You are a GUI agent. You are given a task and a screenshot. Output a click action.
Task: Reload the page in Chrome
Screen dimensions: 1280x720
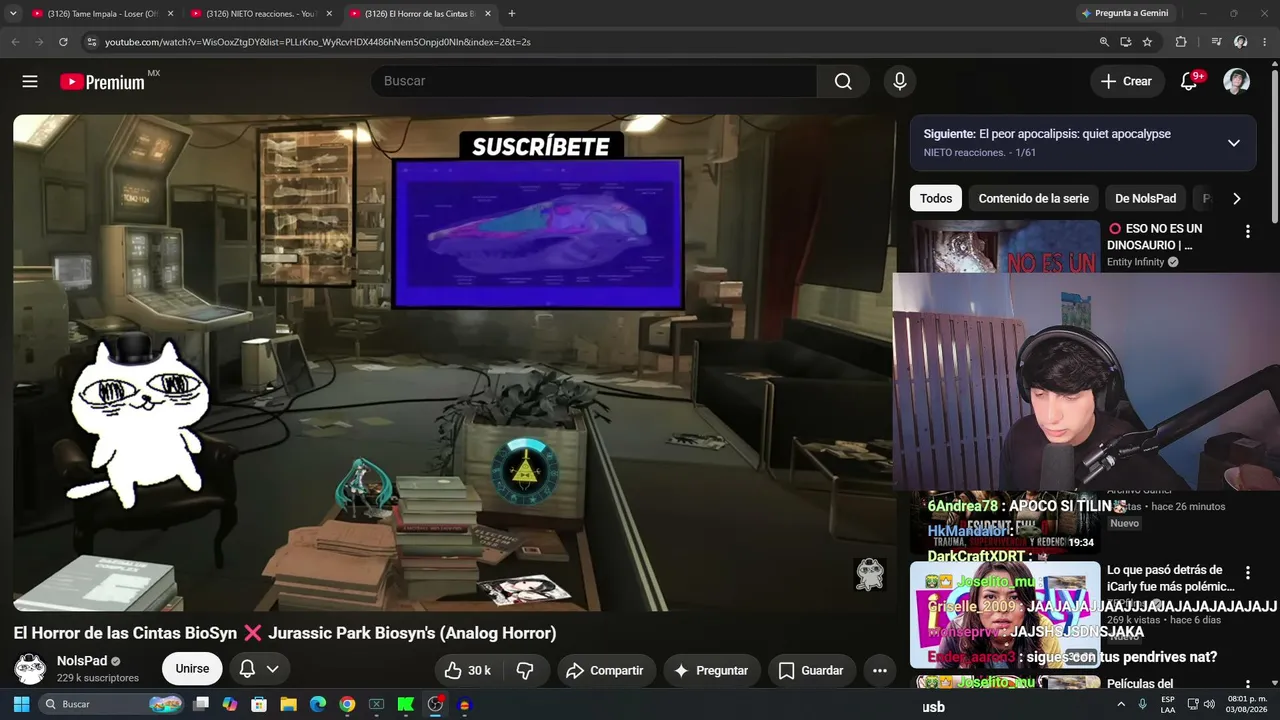[63, 42]
